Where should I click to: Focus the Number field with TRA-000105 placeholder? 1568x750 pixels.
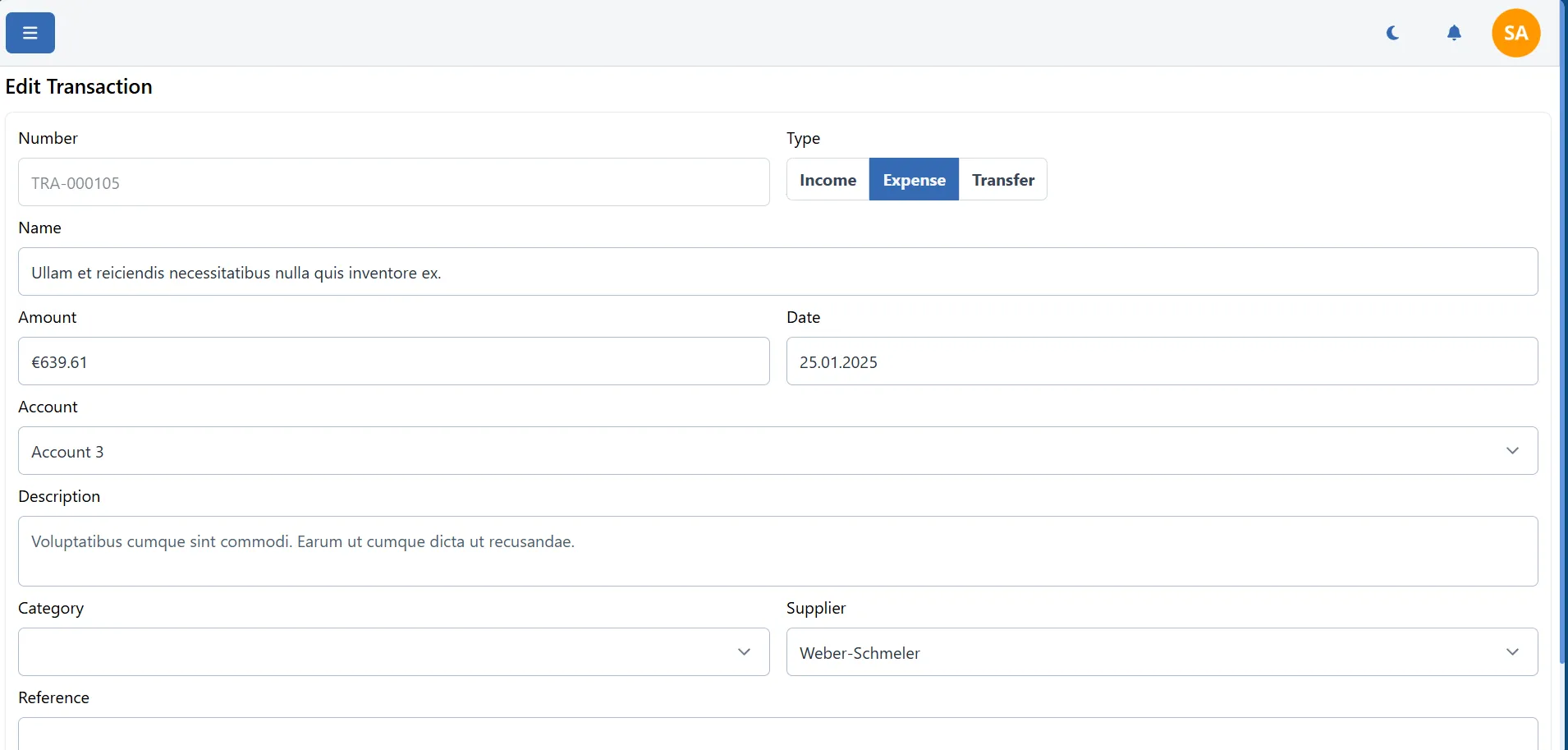pyautogui.click(x=393, y=182)
